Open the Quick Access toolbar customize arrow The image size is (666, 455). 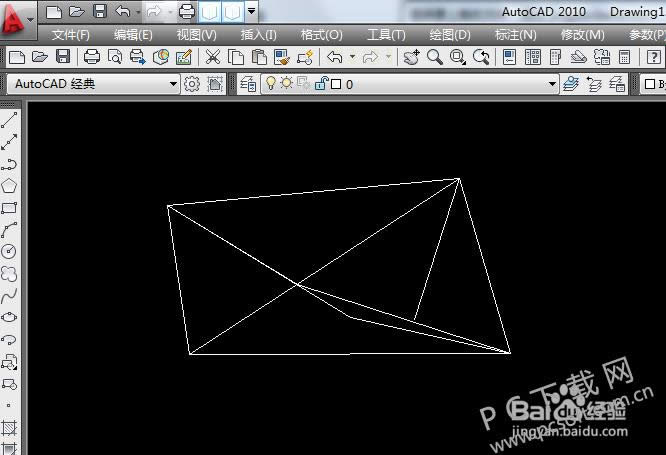[x=251, y=12]
